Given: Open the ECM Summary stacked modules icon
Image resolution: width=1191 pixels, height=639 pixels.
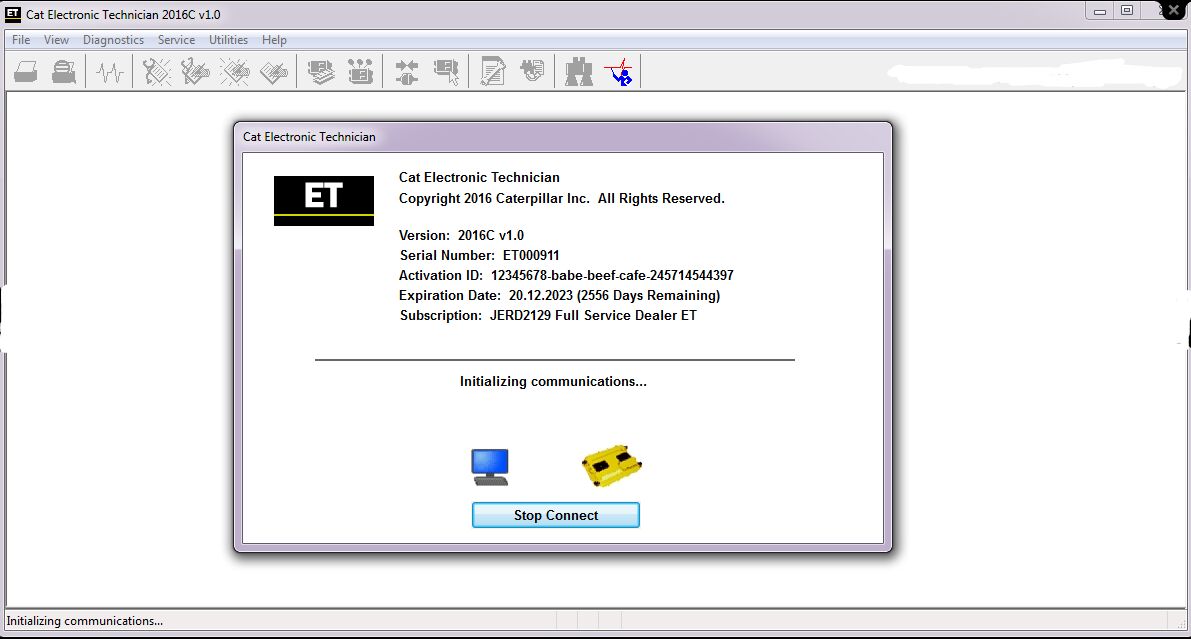Looking at the screenshot, I should (x=321, y=72).
